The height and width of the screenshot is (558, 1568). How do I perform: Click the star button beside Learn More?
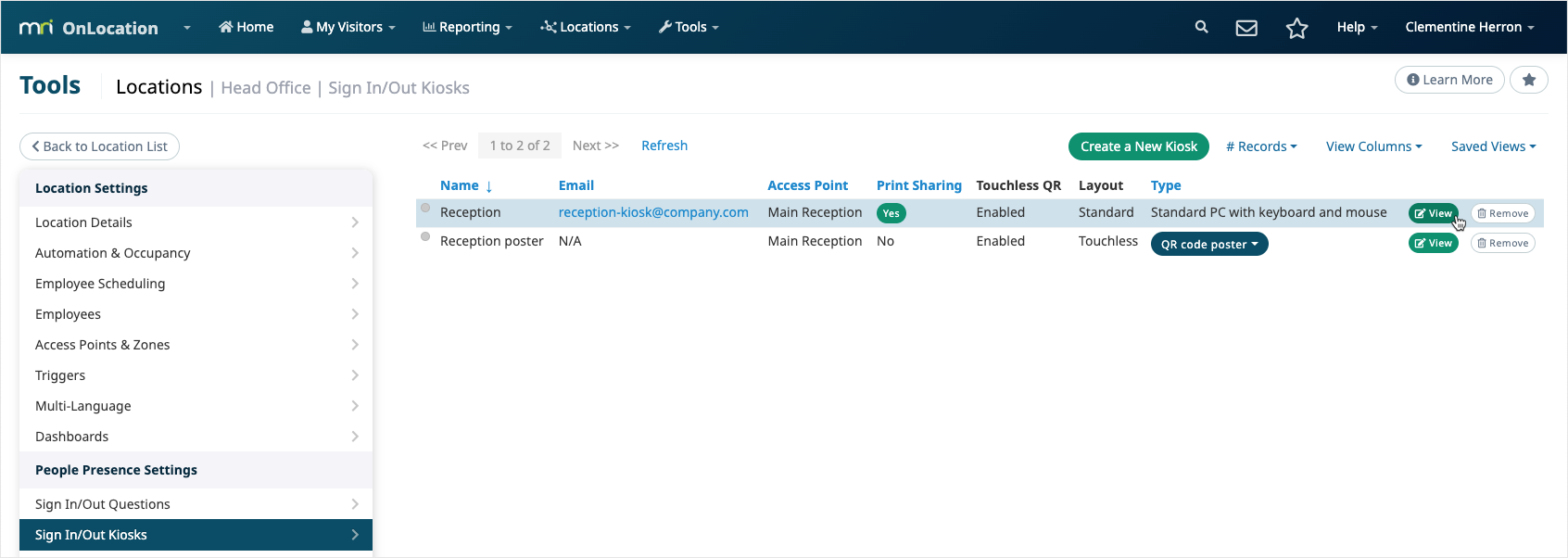(1529, 80)
